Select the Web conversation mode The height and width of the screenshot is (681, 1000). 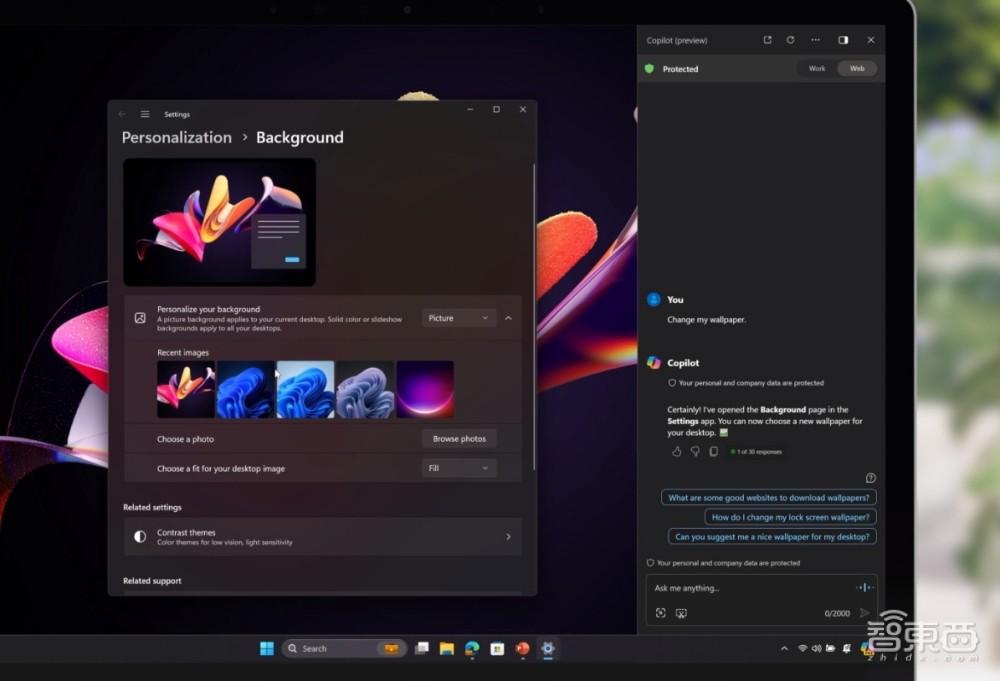857,68
